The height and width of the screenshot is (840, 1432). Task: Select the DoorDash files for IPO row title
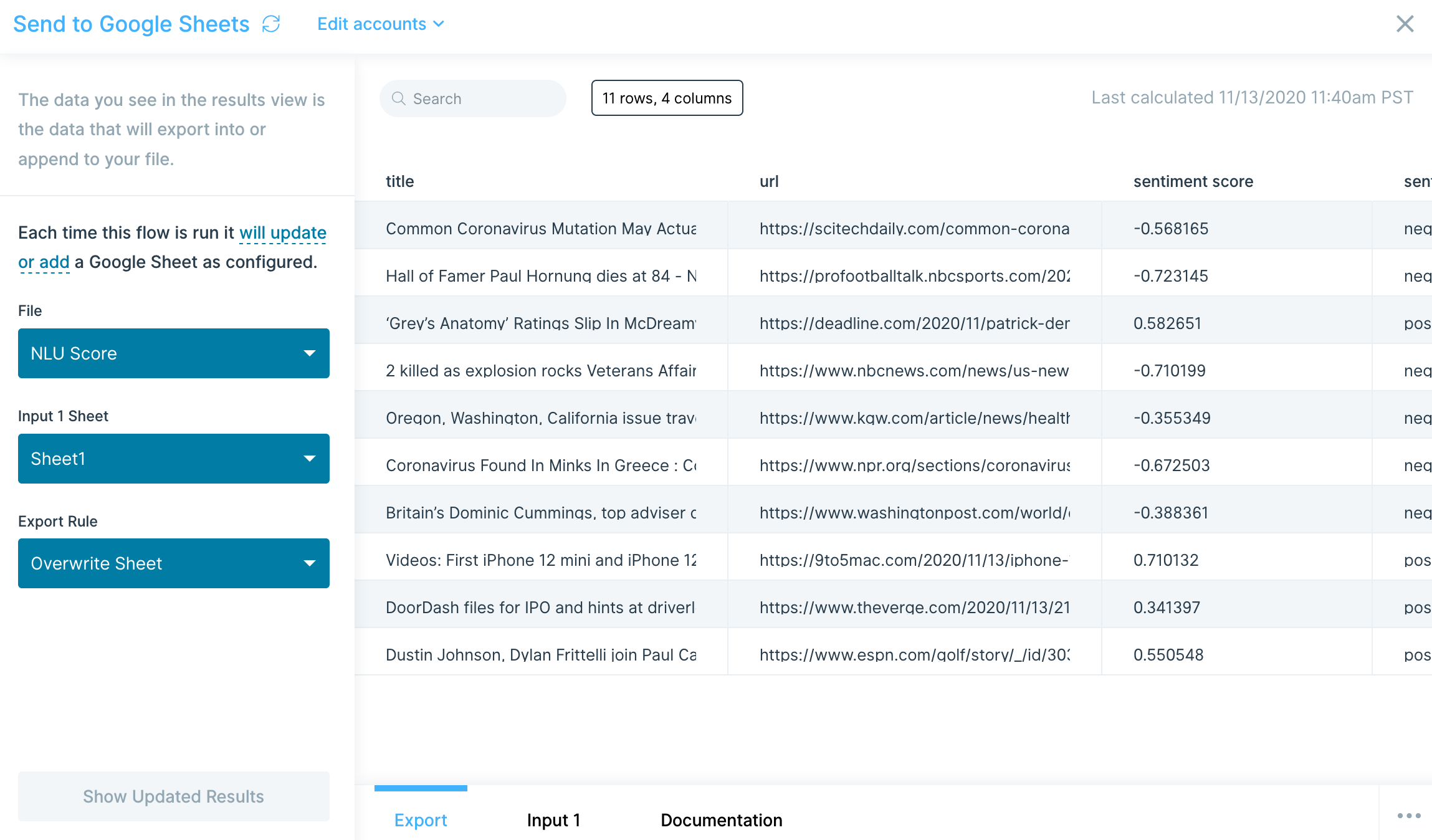coord(540,608)
